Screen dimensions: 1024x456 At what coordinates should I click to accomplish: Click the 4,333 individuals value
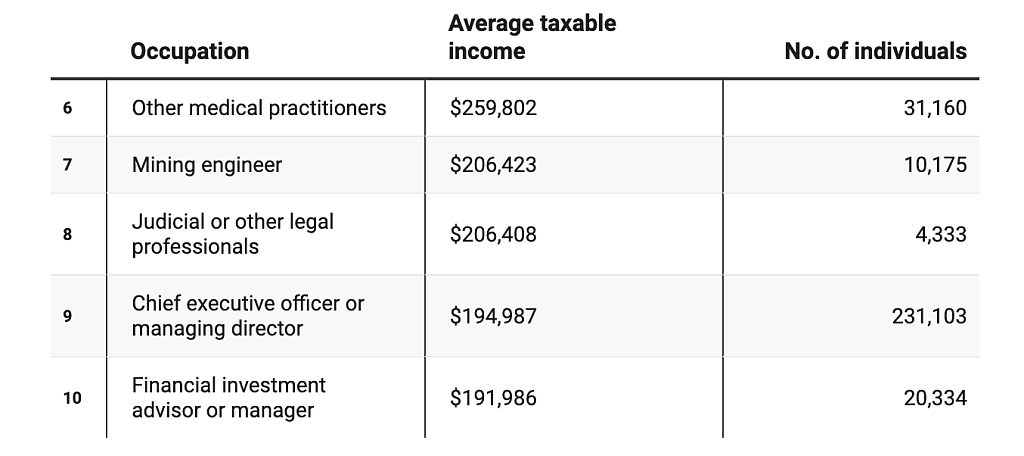940,234
